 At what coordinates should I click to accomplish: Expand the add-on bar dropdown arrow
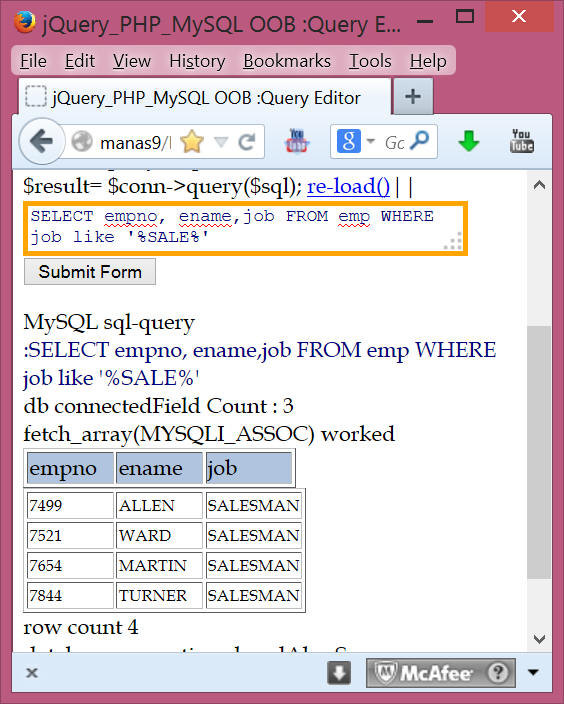tap(533, 672)
